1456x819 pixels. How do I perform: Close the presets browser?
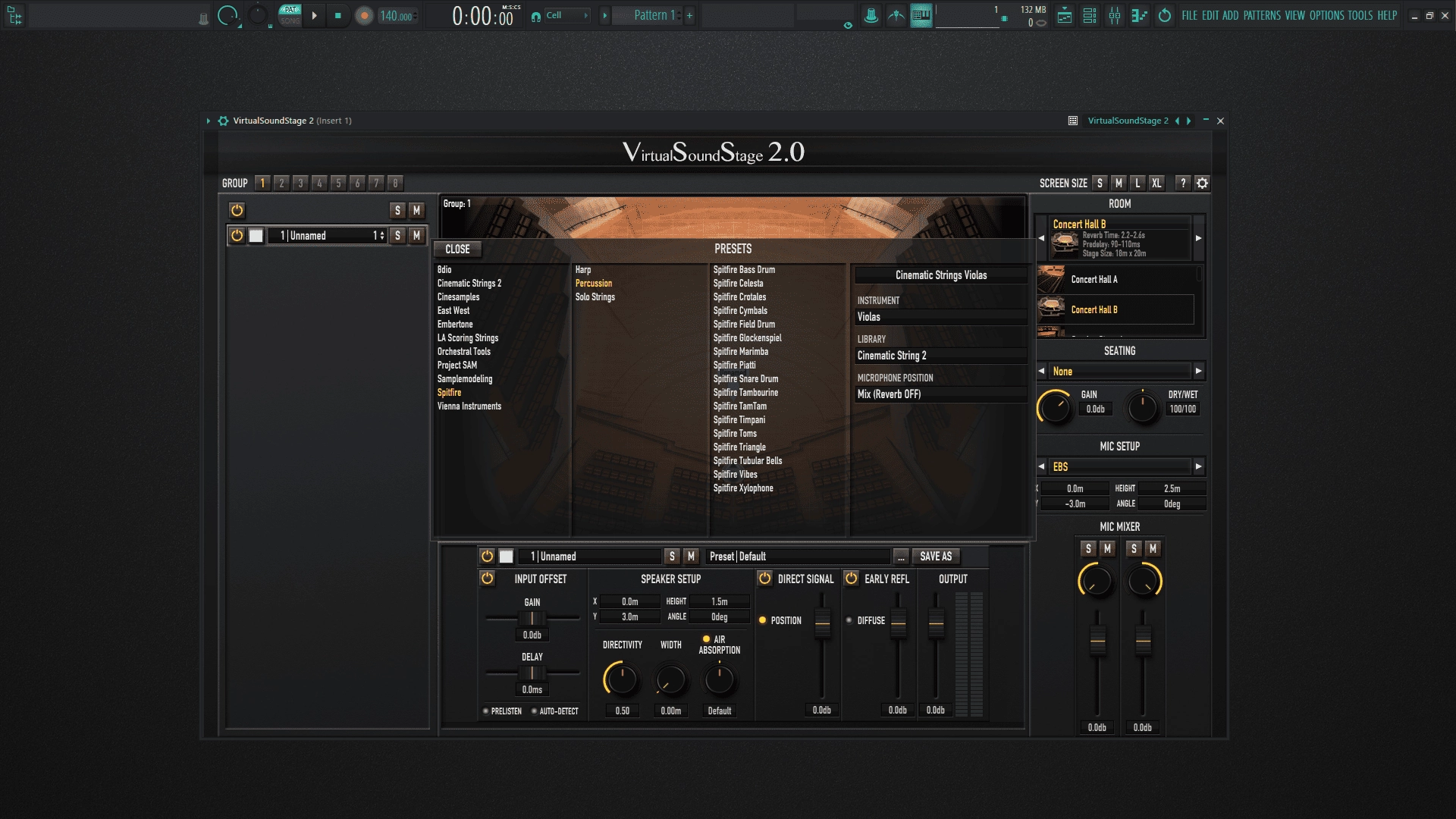pyautogui.click(x=457, y=249)
